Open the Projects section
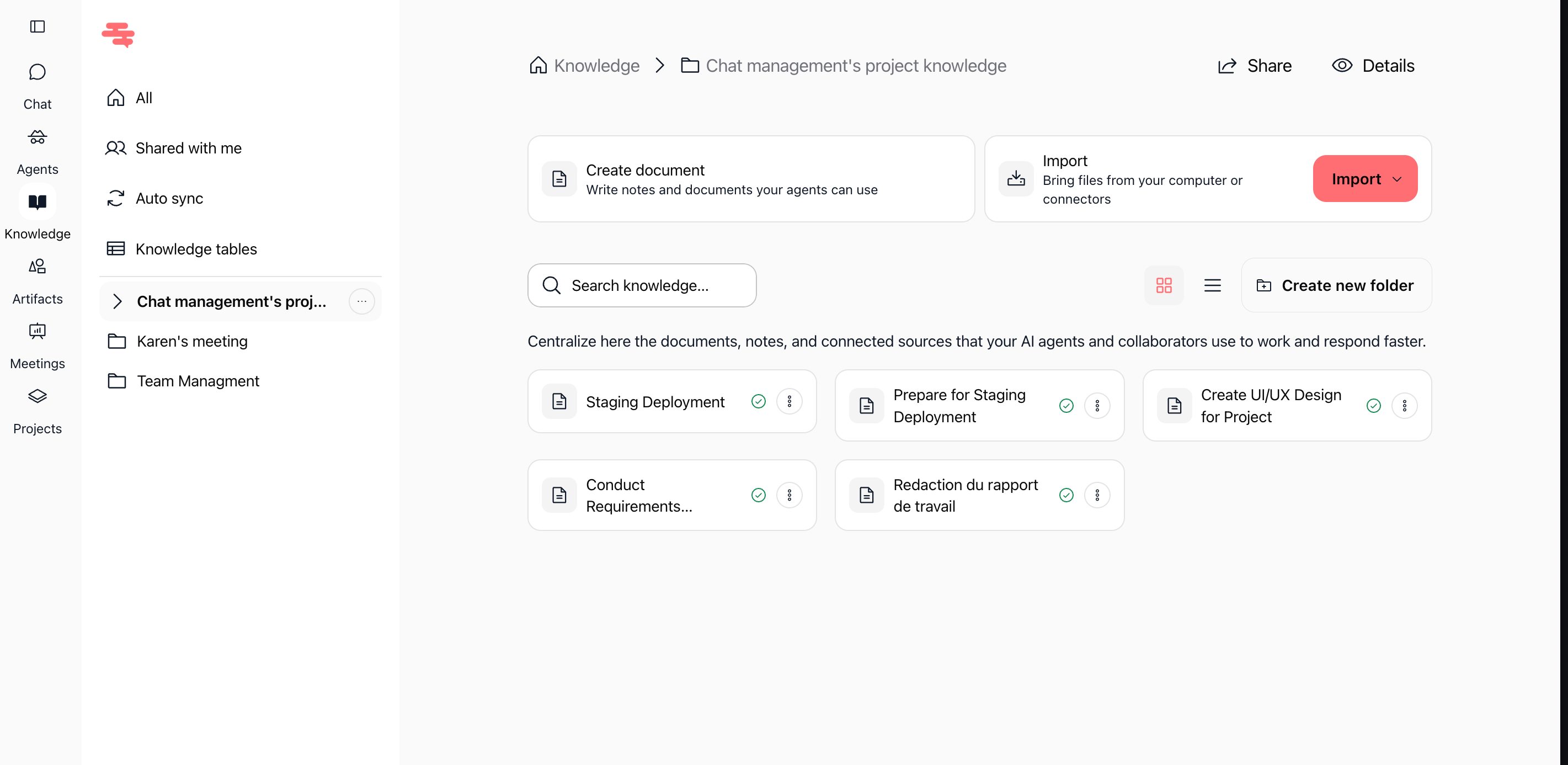Screen dimensions: 1568x765 (x=37, y=411)
